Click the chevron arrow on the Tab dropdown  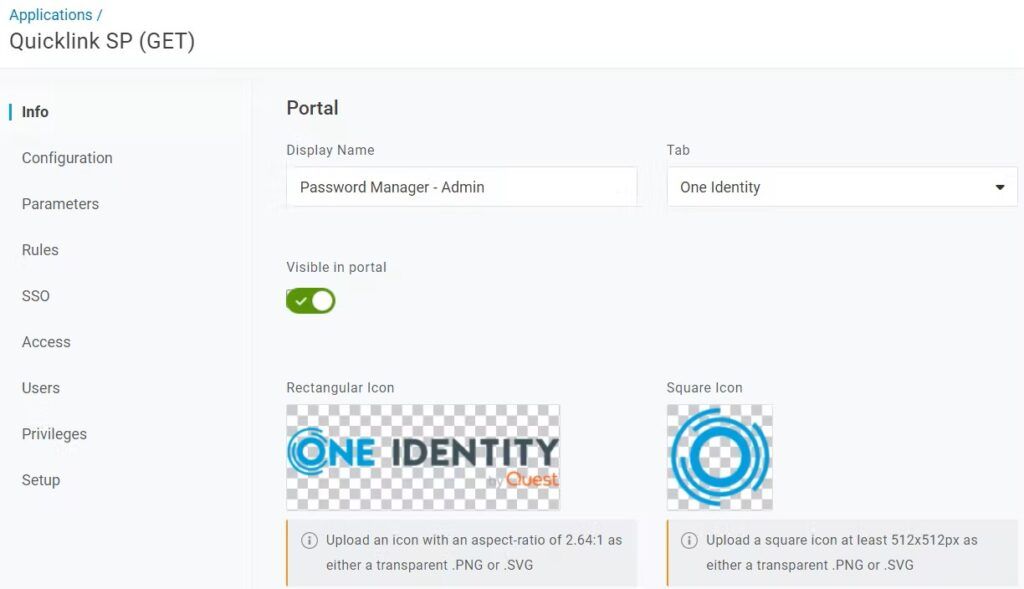pyautogui.click(x=998, y=186)
